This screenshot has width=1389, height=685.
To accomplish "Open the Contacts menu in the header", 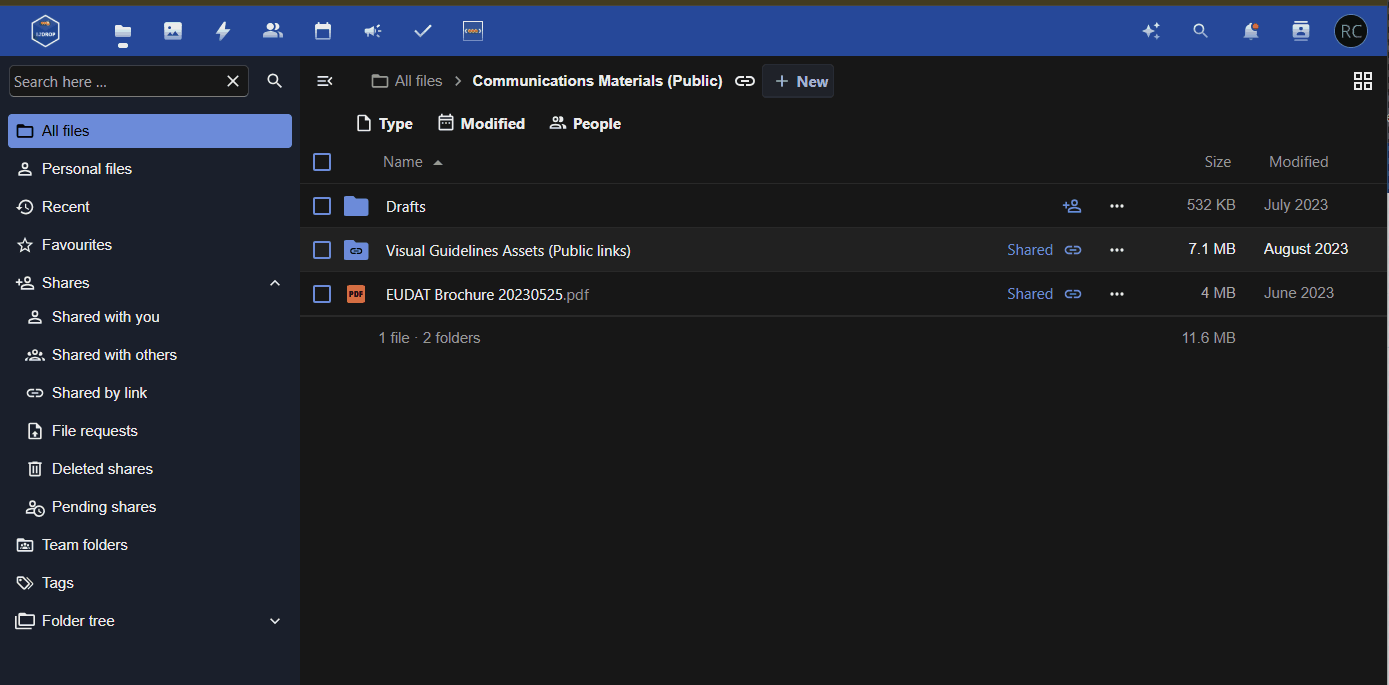I will [x=1300, y=31].
